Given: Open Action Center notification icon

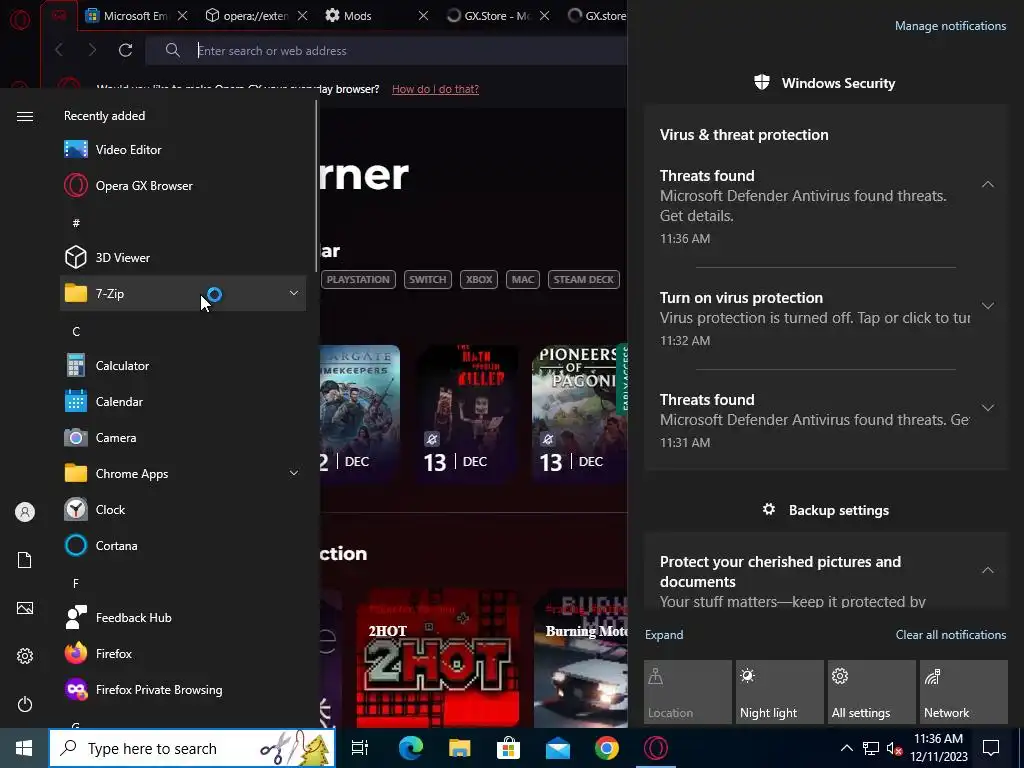Looking at the screenshot, I should coord(991,748).
